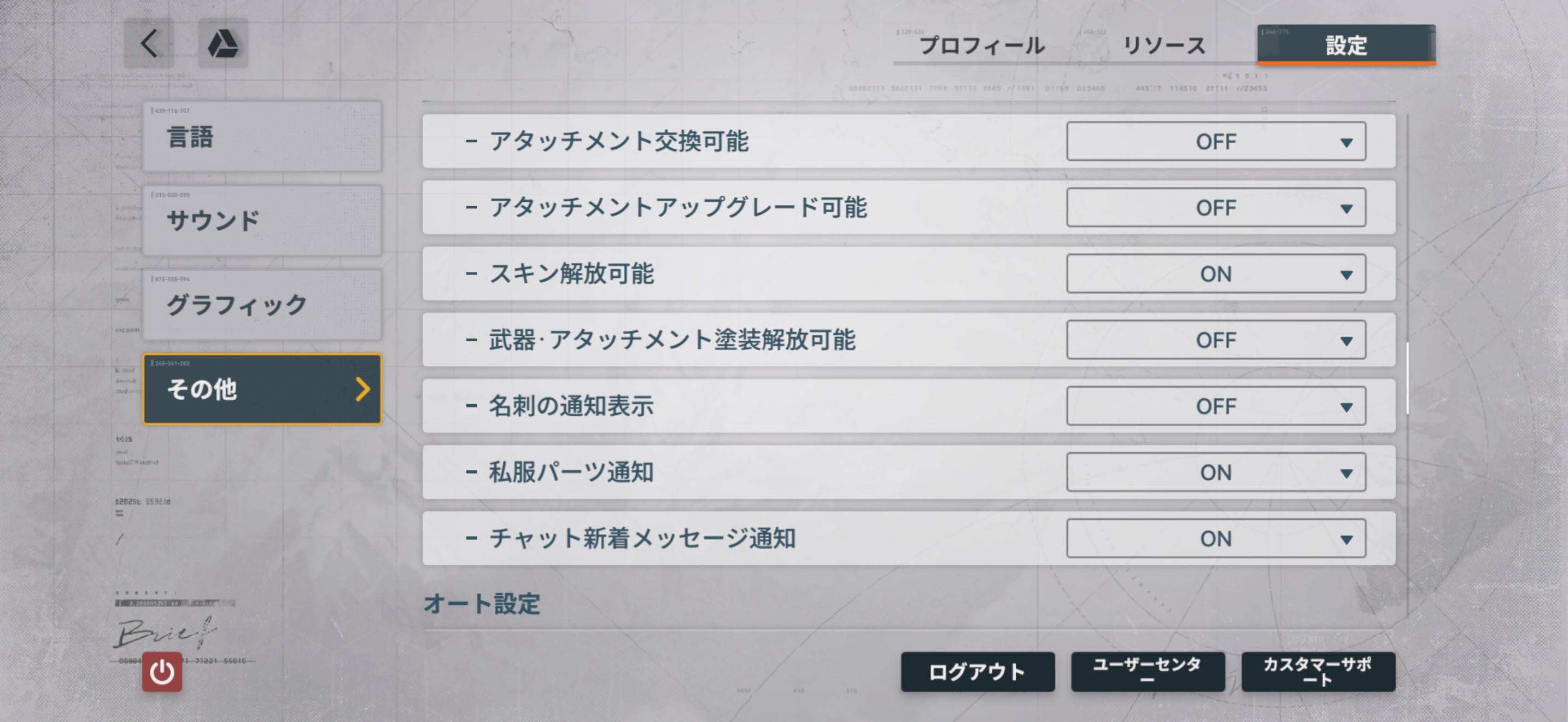The height and width of the screenshot is (722, 1568).
Task: Open the プロフィール tab
Action: [x=981, y=45]
